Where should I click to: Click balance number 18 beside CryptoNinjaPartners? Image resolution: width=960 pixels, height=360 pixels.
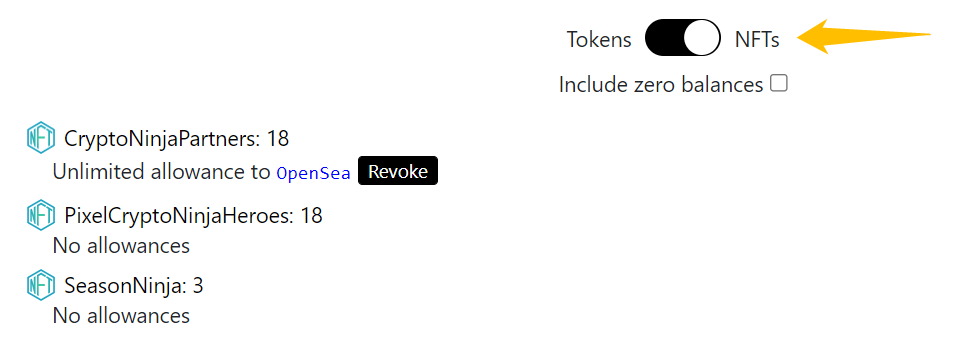coord(277,138)
